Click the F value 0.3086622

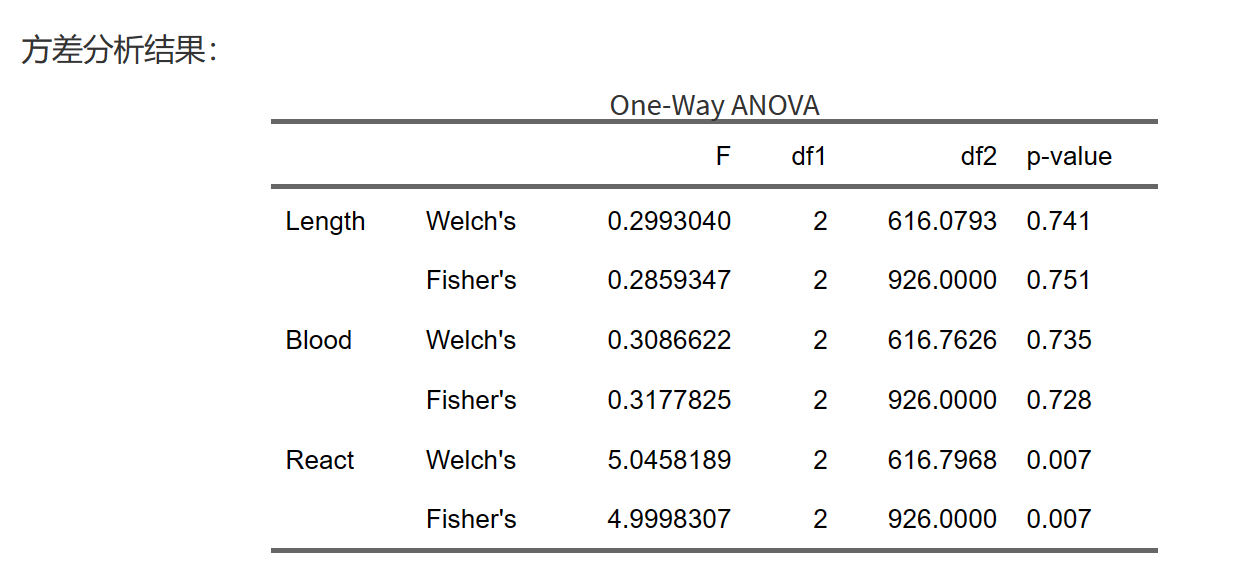point(669,340)
